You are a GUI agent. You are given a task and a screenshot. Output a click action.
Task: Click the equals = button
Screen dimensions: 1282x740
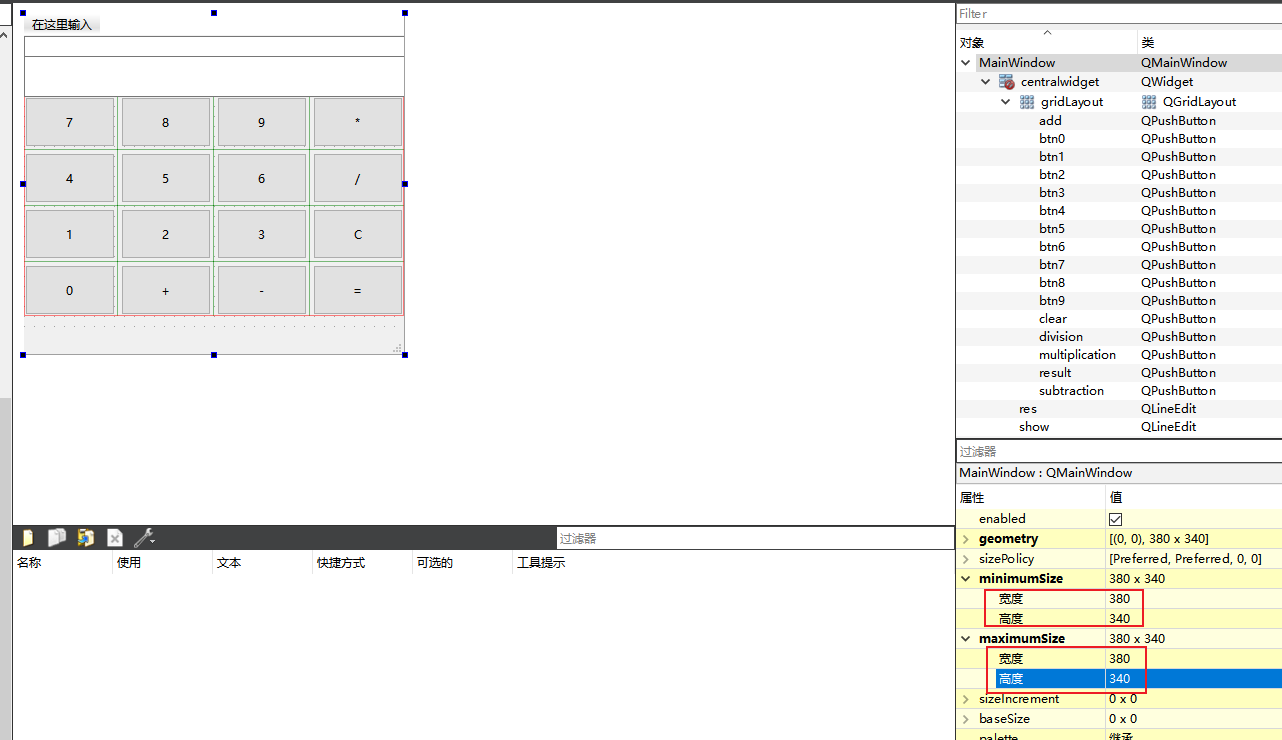coord(358,291)
